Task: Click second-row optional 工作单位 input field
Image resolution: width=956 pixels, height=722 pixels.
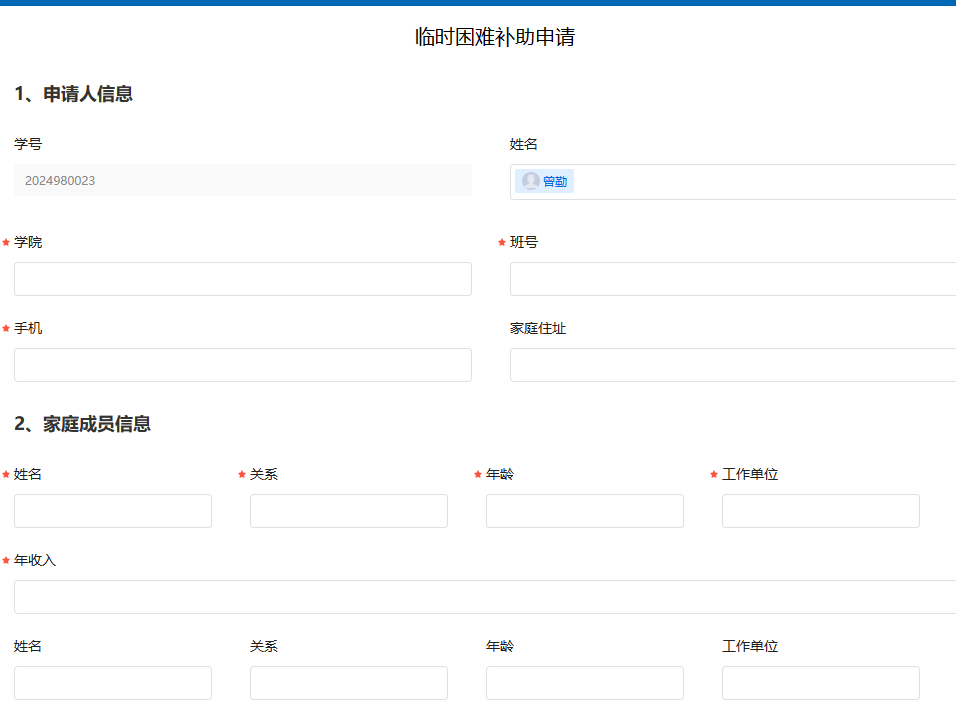Action: coord(821,683)
